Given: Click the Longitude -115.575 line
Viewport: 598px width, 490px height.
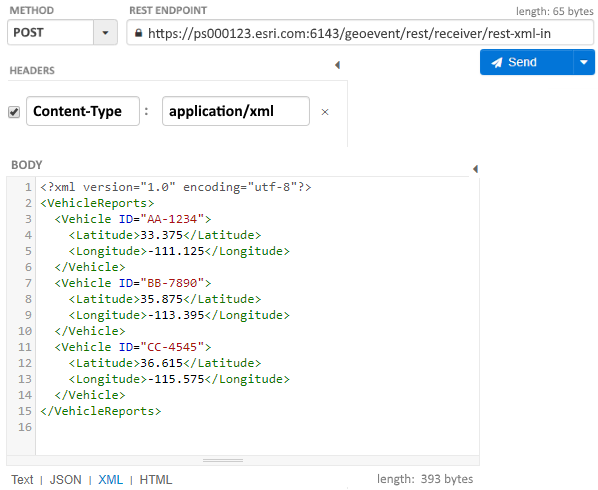Looking at the screenshot, I should point(179,379).
